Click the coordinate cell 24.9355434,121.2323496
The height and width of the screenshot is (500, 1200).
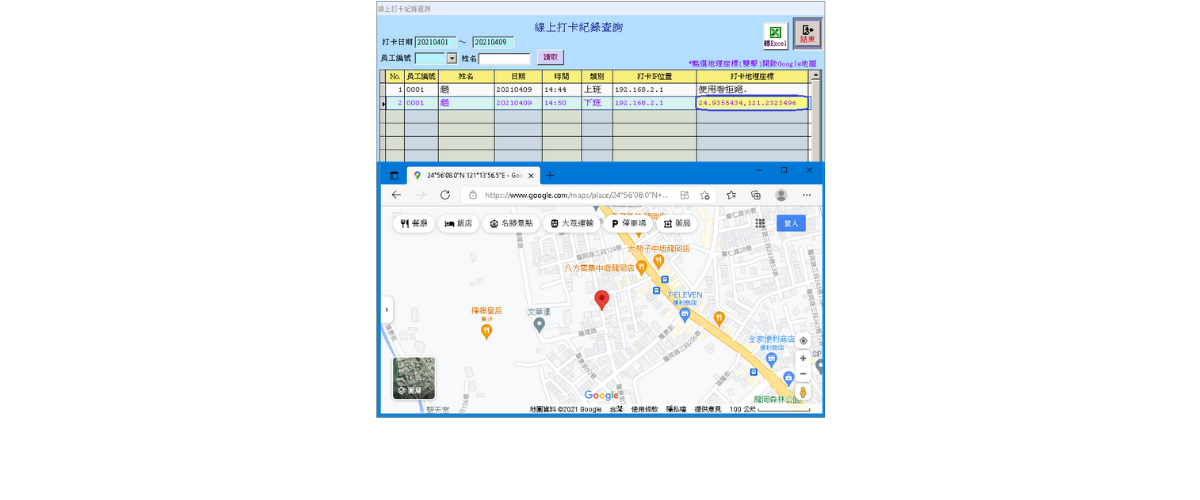tap(751, 102)
